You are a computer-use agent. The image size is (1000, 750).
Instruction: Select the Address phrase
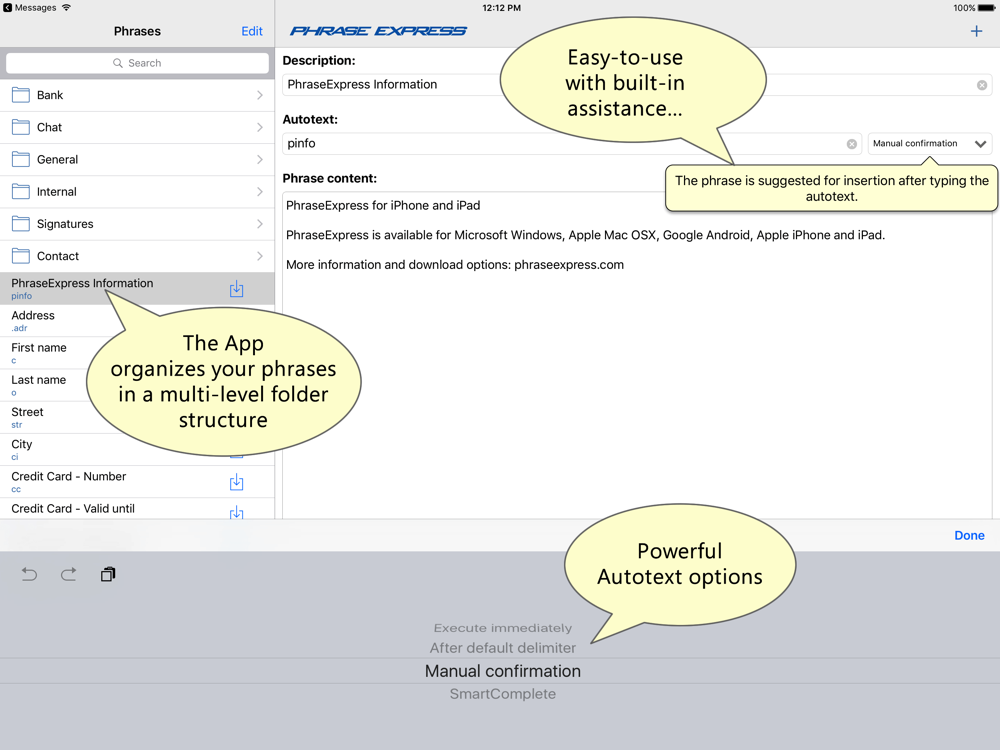pyautogui.click(x=137, y=321)
